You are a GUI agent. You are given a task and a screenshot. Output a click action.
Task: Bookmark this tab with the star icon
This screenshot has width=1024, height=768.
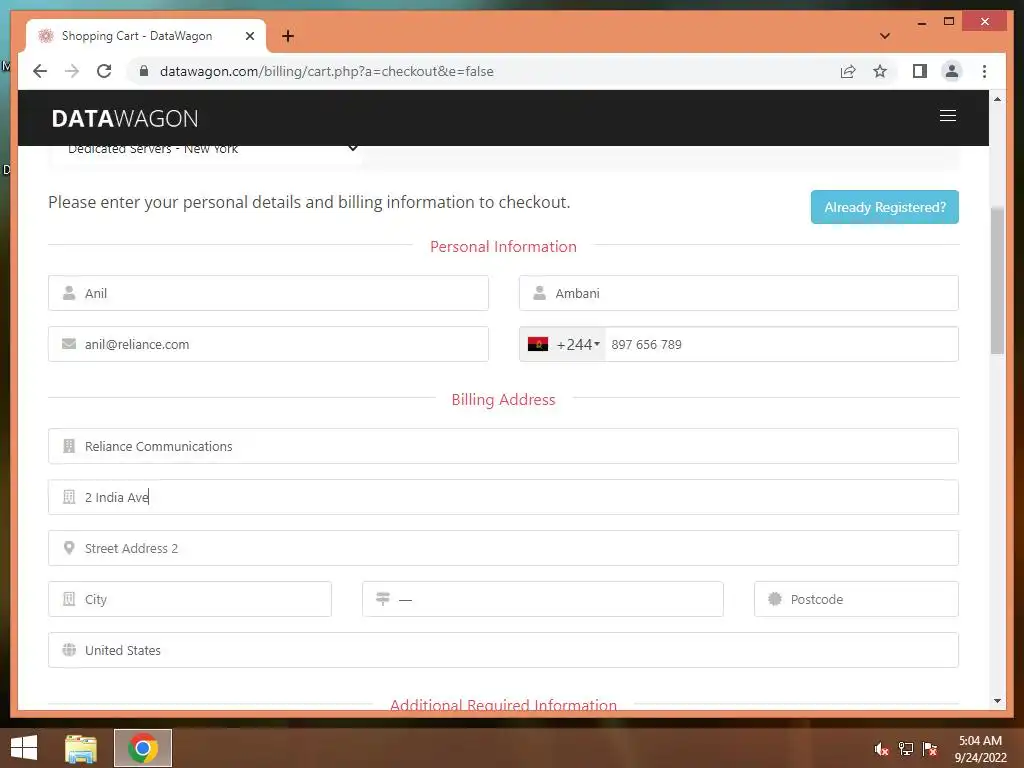point(880,71)
